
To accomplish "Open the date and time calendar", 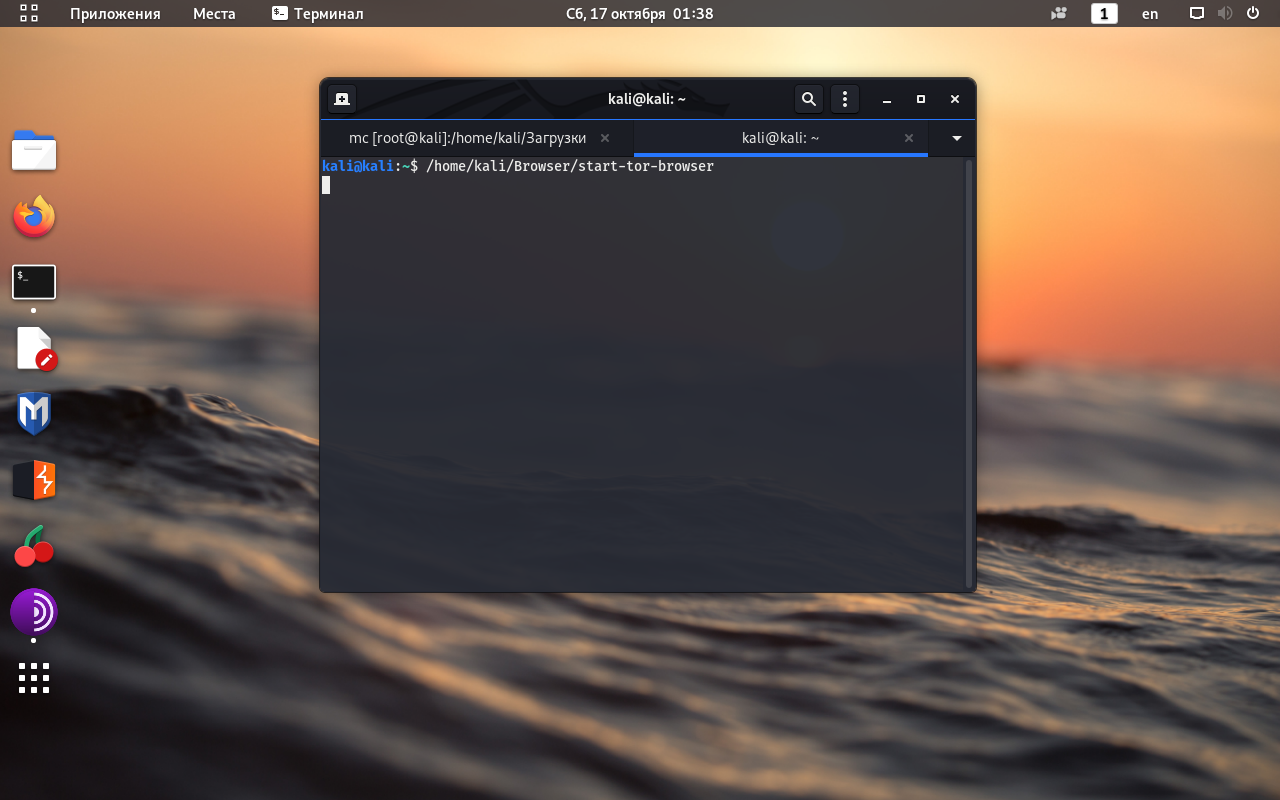I will 640,14.
